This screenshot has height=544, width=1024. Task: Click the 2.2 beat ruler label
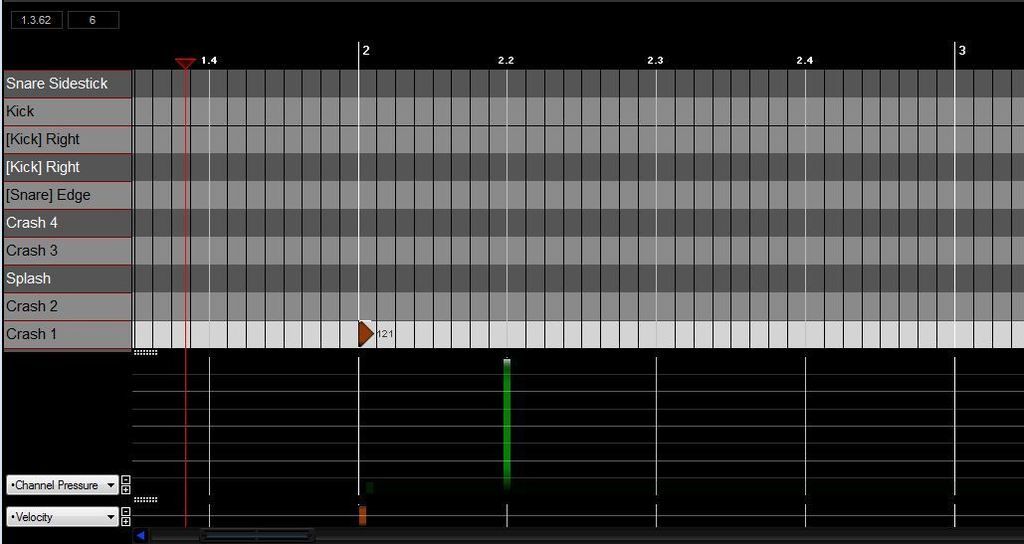[506, 61]
